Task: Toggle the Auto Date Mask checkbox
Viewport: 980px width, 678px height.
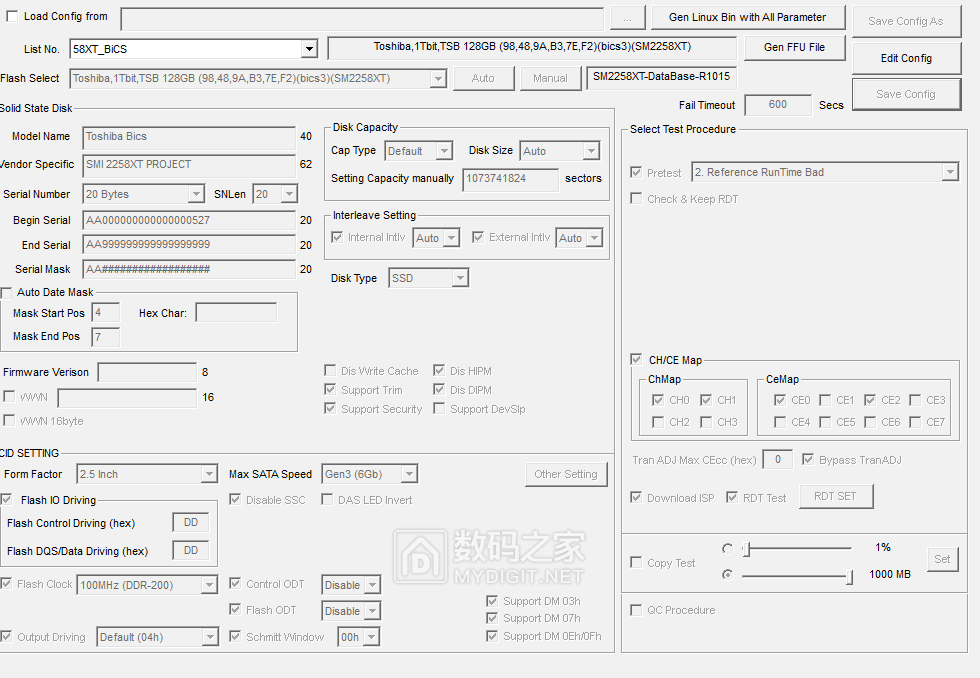Action: 7,293
